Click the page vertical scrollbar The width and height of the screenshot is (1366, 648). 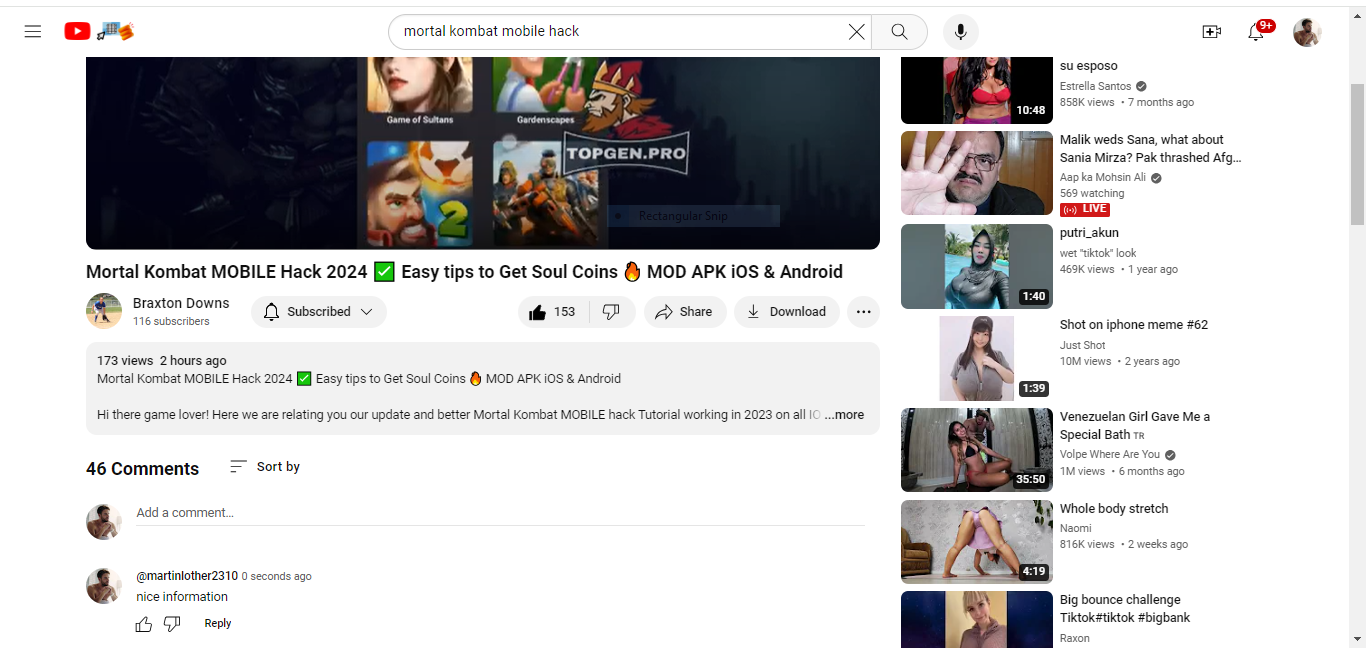tap(1357, 153)
